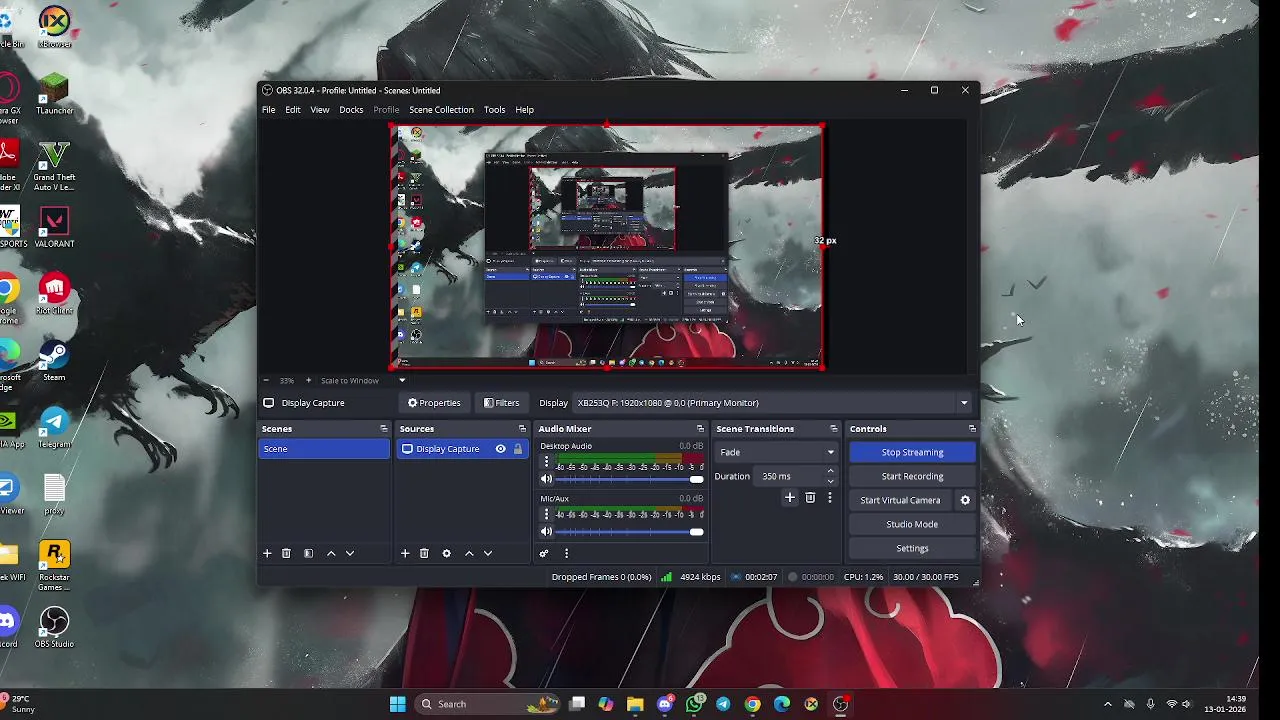
Task: Toggle the Display Capture lock
Action: (x=517, y=449)
